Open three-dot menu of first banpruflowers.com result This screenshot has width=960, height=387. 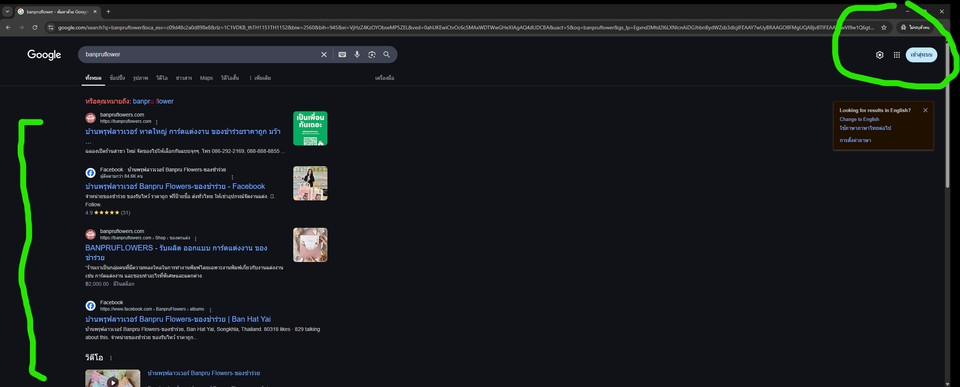(157, 122)
